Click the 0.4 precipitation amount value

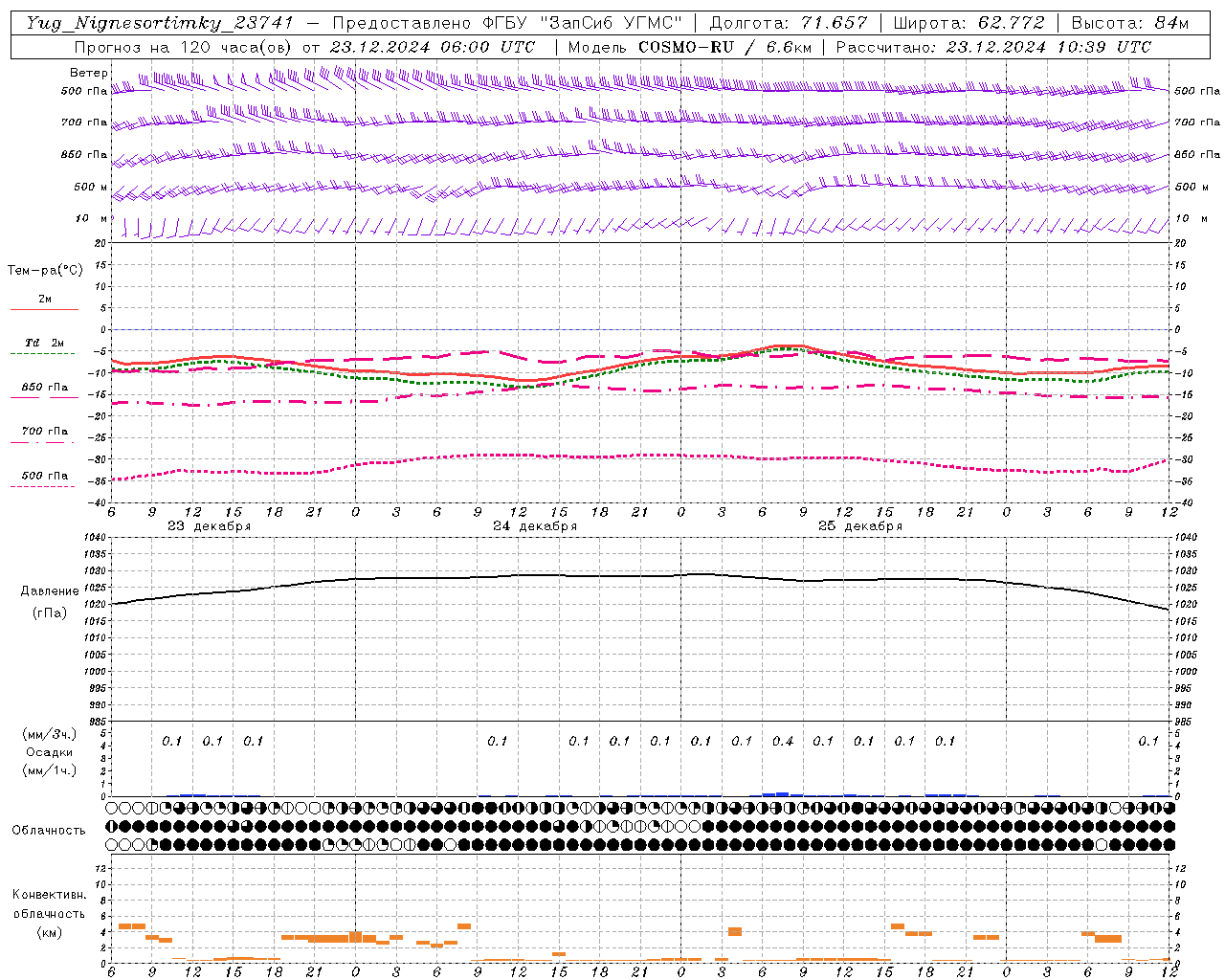click(783, 741)
